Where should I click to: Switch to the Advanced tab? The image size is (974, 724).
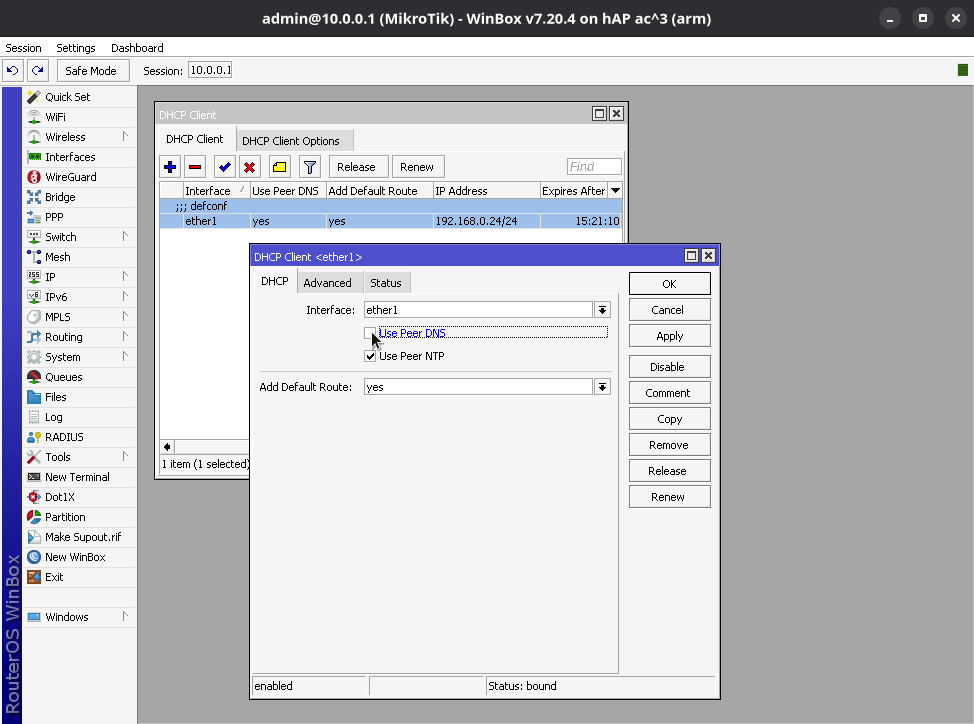pos(327,283)
